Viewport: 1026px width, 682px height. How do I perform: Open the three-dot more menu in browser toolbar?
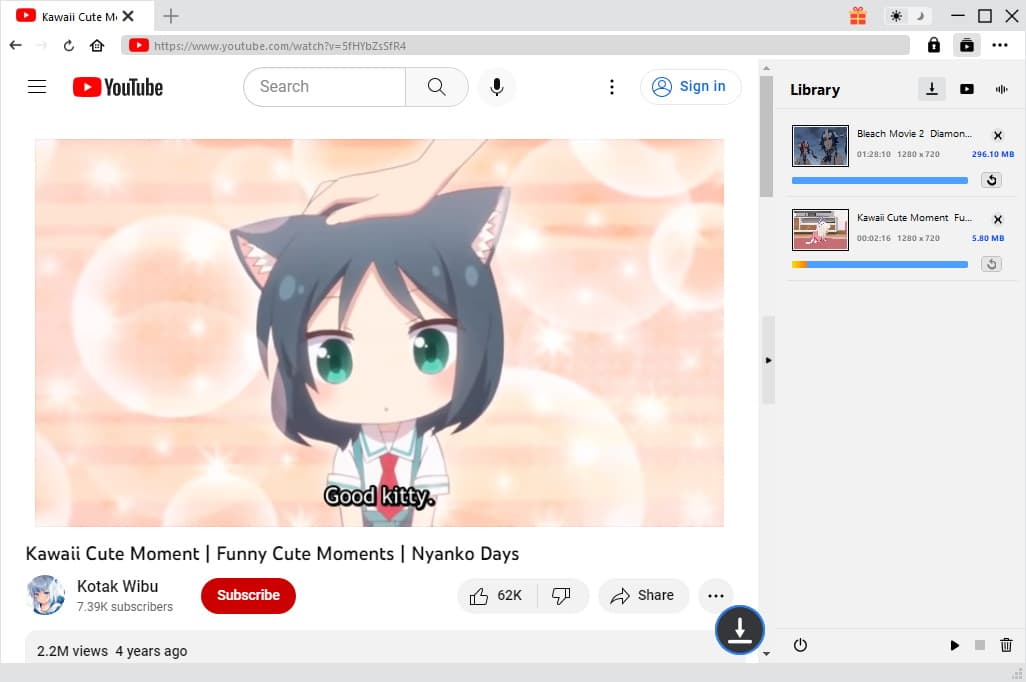click(x=1000, y=45)
